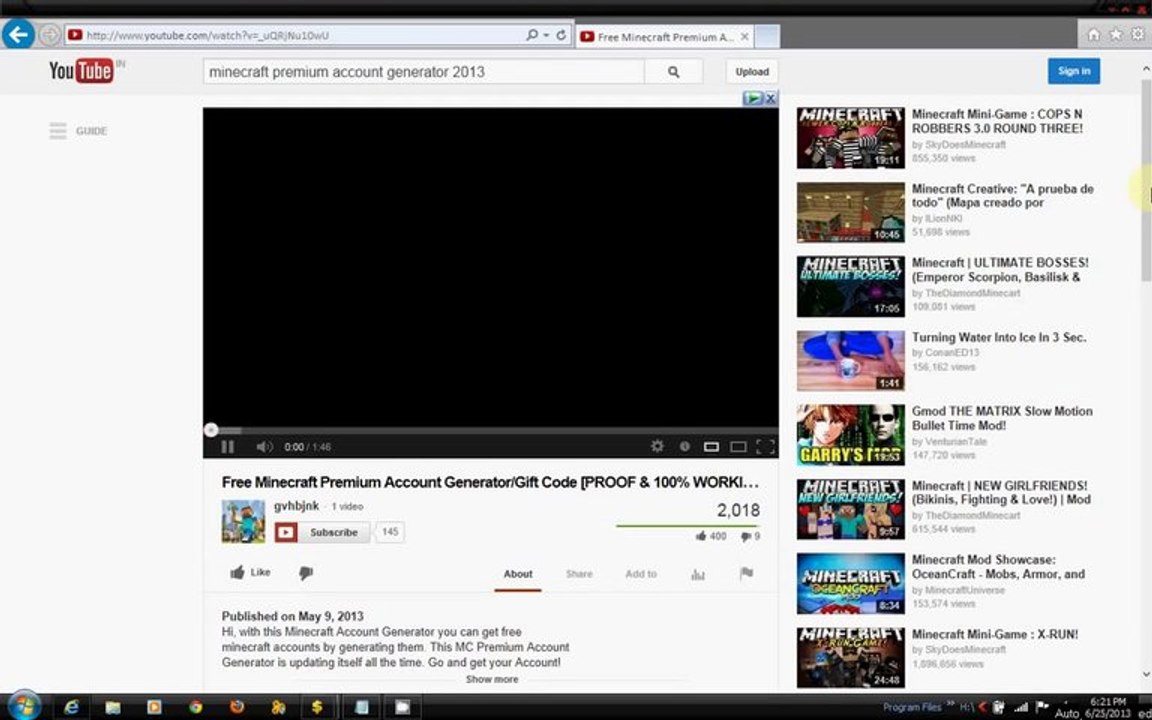Open the About tab
The width and height of the screenshot is (1152, 720).
pos(517,574)
